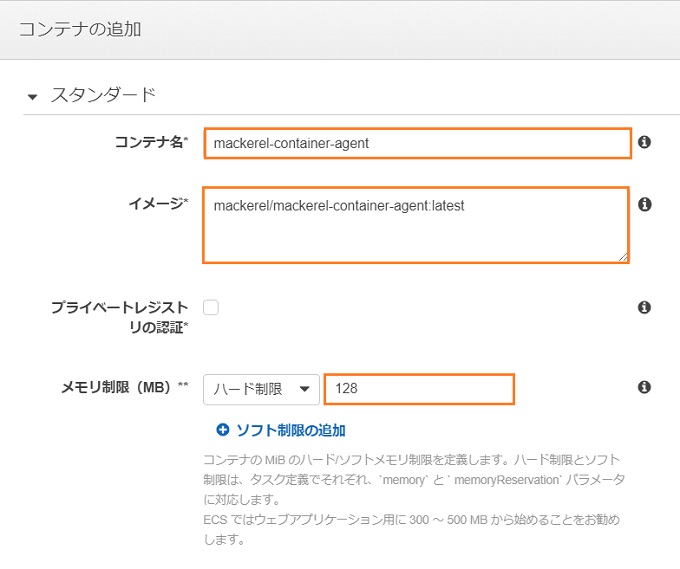This screenshot has width=680, height=569.
Task: Click the スタンダード section heading text
Action: 103,95
